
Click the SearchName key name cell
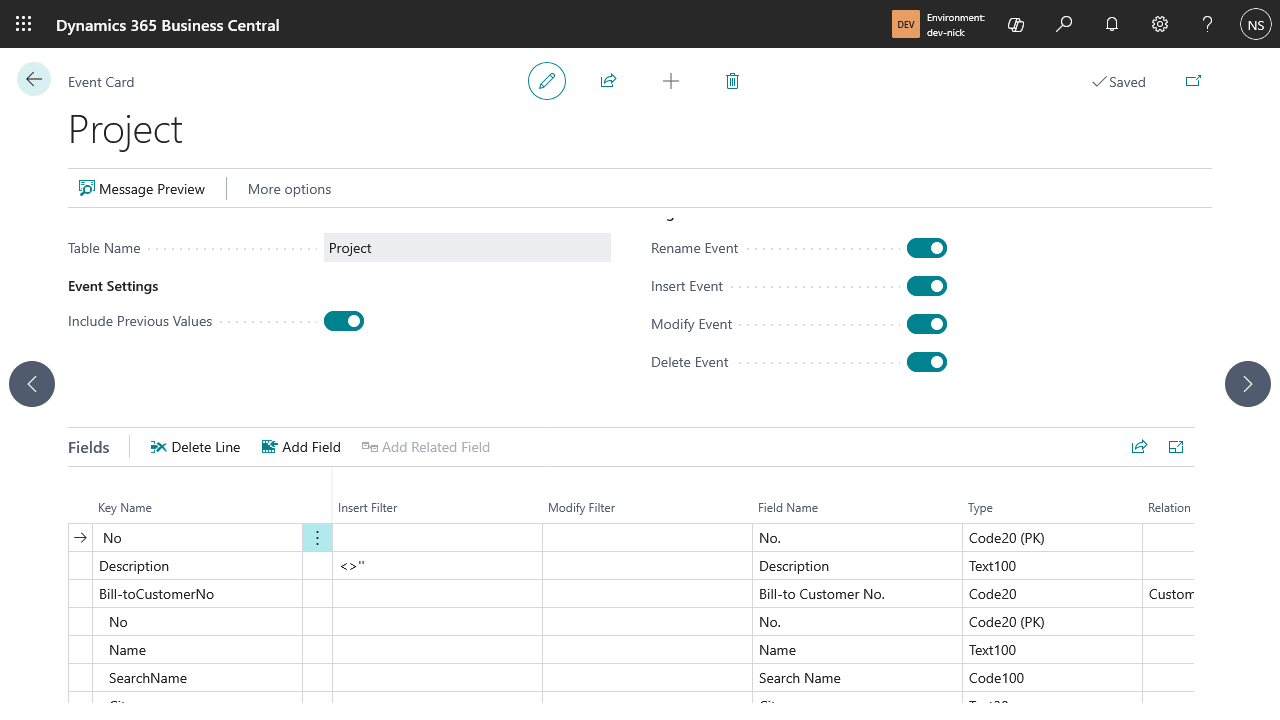coord(198,678)
